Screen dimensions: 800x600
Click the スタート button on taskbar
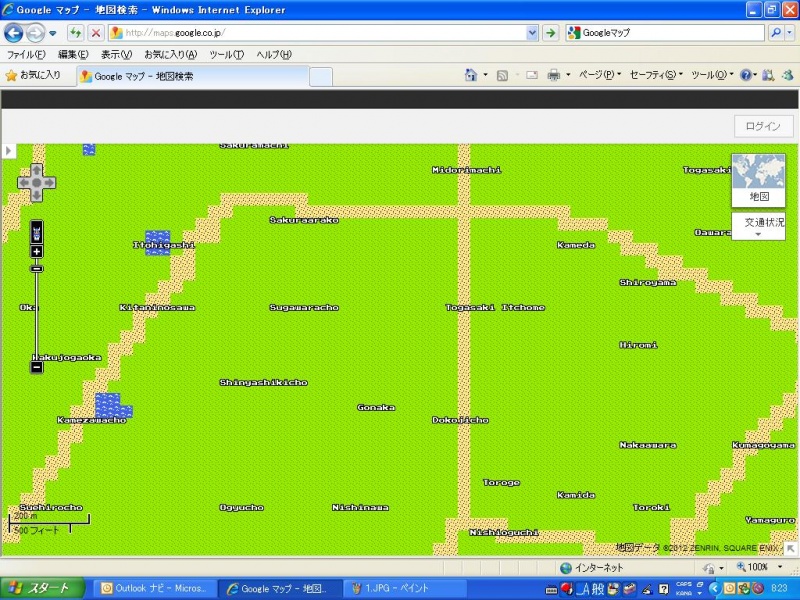(x=42, y=588)
